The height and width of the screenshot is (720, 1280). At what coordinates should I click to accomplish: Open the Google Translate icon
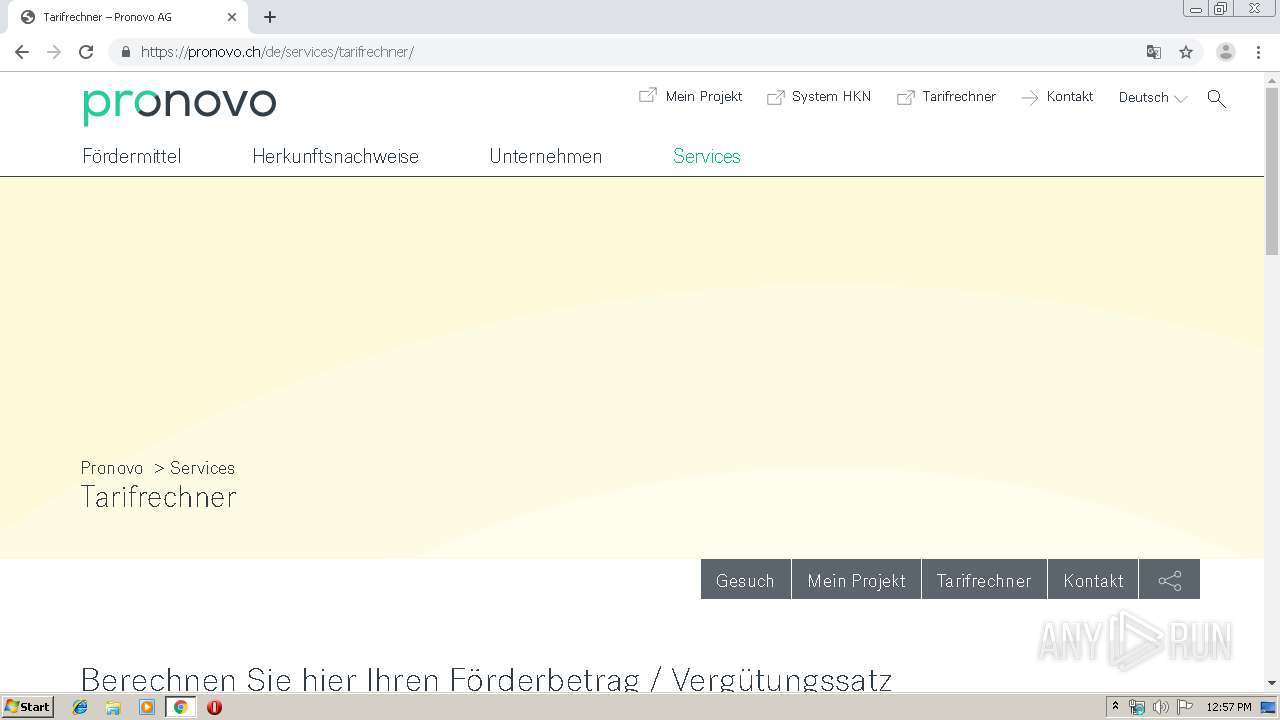click(x=1154, y=52)
